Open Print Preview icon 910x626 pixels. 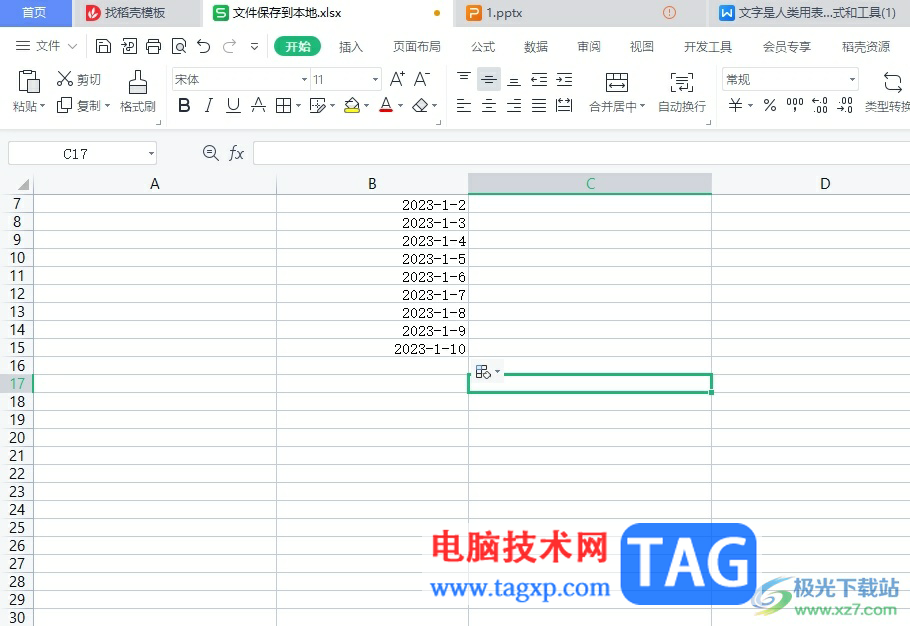[x=179, y=46]
